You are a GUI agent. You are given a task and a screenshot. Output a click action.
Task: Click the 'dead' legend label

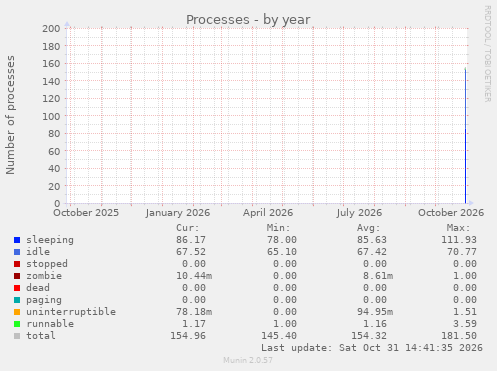click(x=38, y=288)
